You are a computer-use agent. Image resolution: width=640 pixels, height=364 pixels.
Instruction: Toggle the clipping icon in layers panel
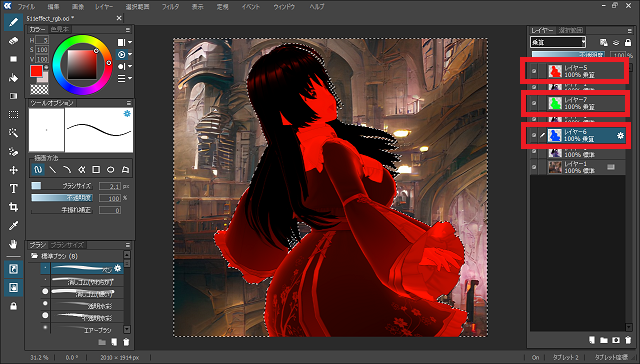[x=616, y=42]
